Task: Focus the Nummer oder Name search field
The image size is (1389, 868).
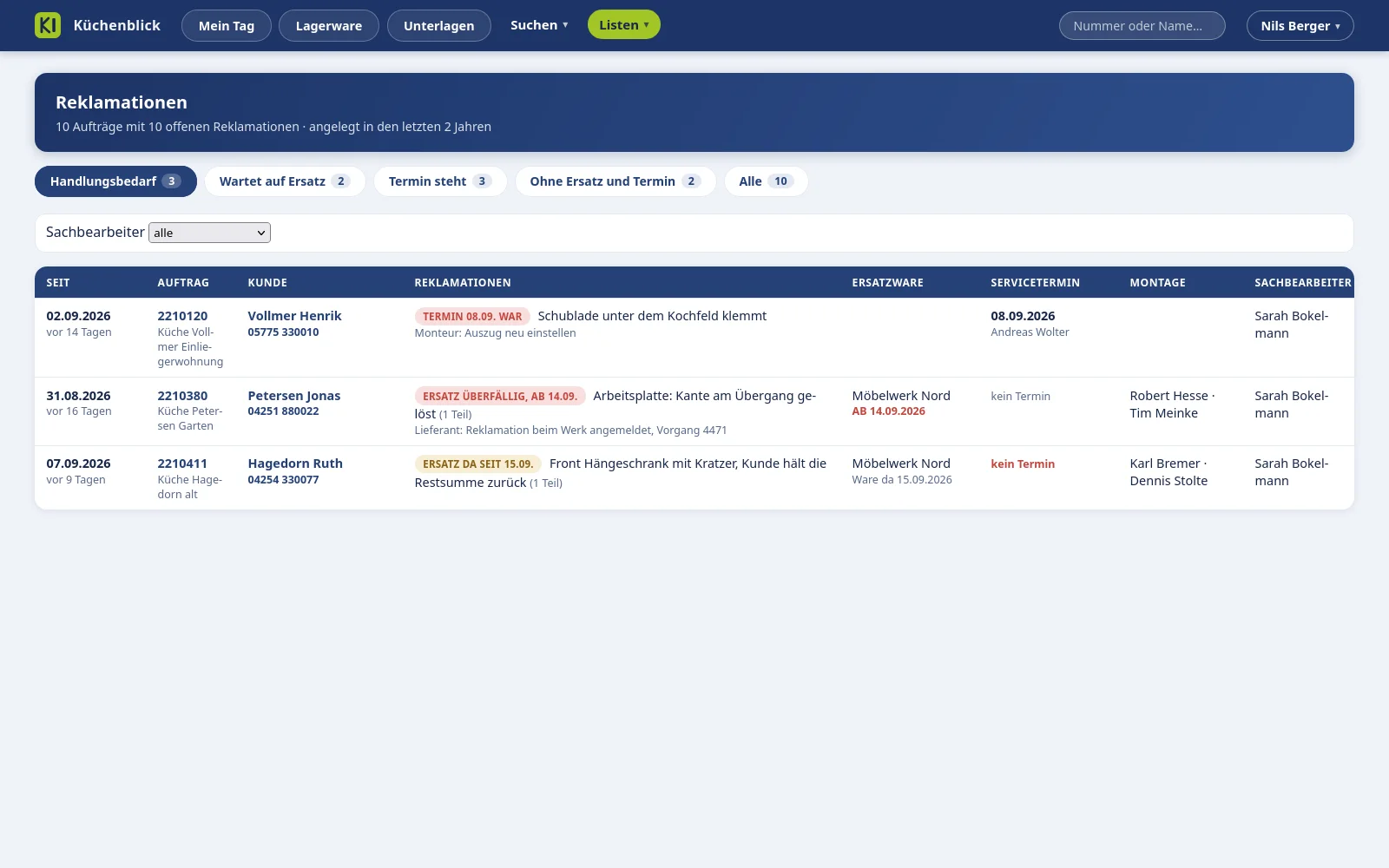Action: click(1142, 25)
